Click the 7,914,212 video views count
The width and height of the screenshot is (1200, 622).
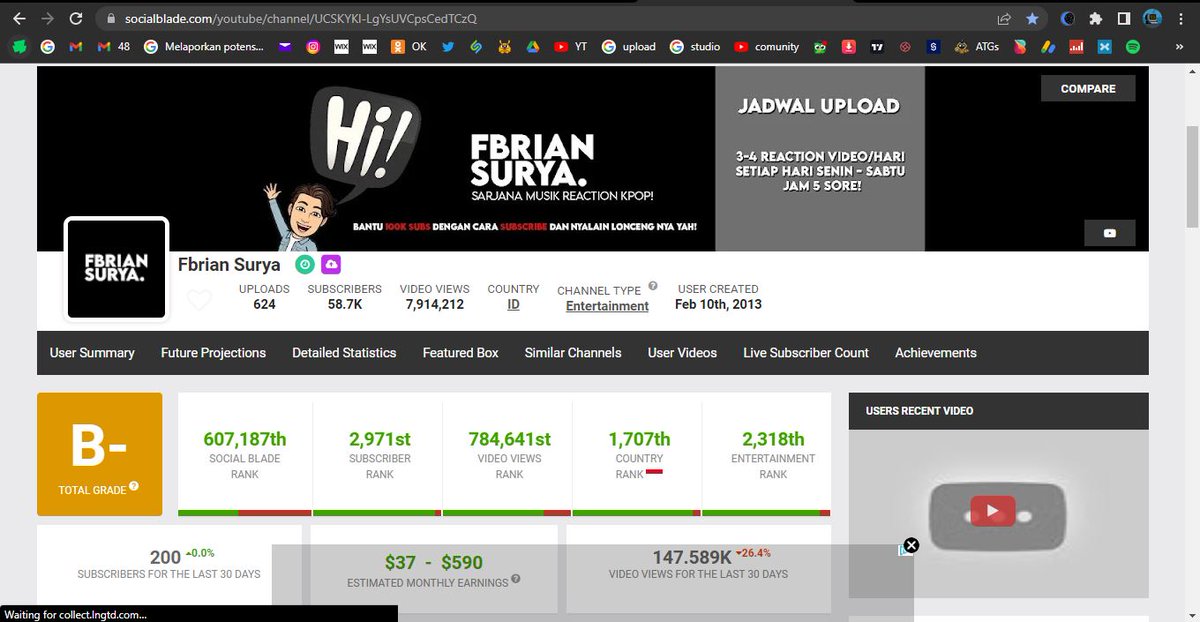click(434, 304)
